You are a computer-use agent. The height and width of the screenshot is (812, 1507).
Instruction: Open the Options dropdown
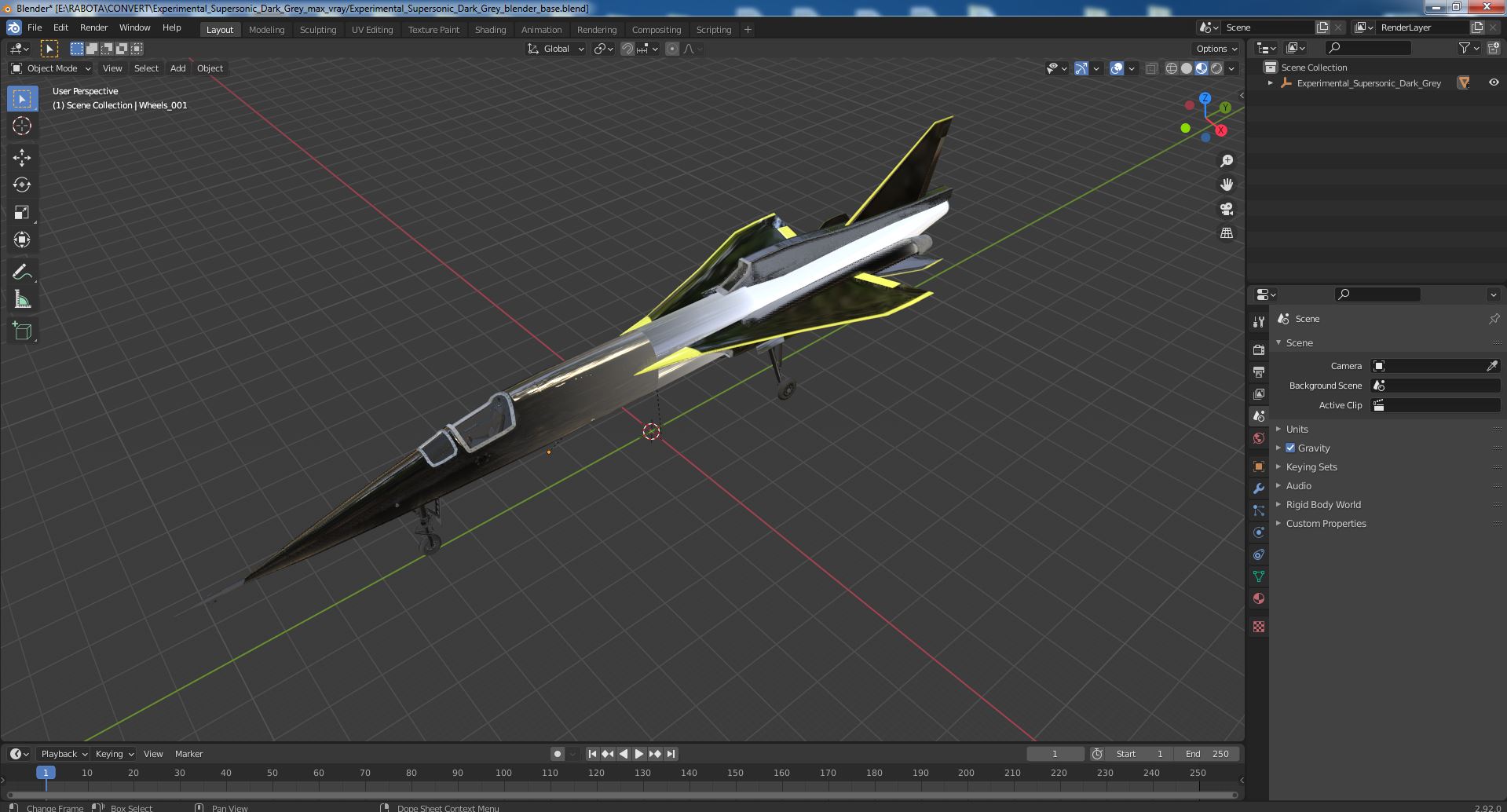[1216, 49]
